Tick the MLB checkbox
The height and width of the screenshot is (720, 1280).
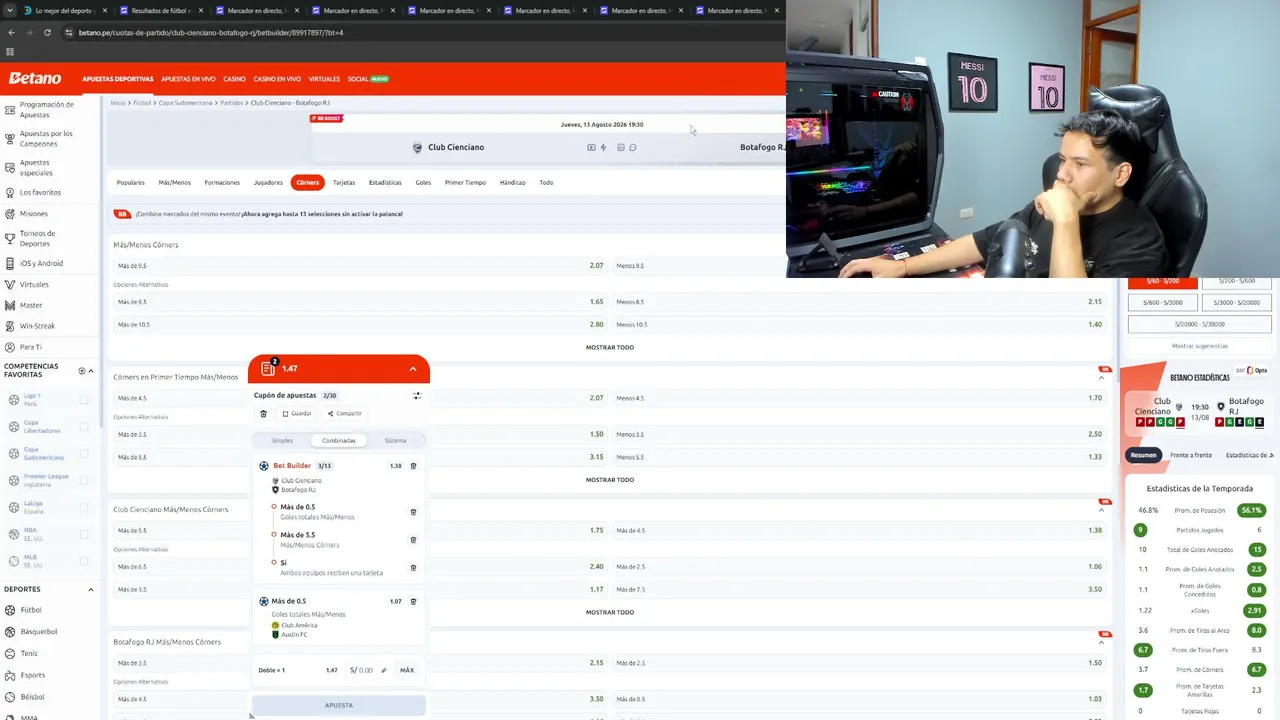click(84, 561)
